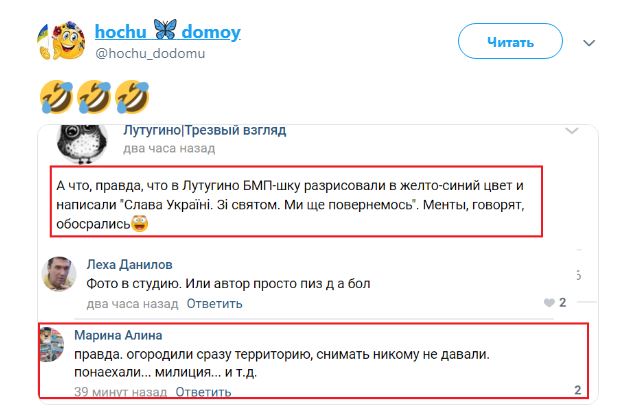
Task: Expand the tweet options chevron next to Читать
Action: point(589,43)
